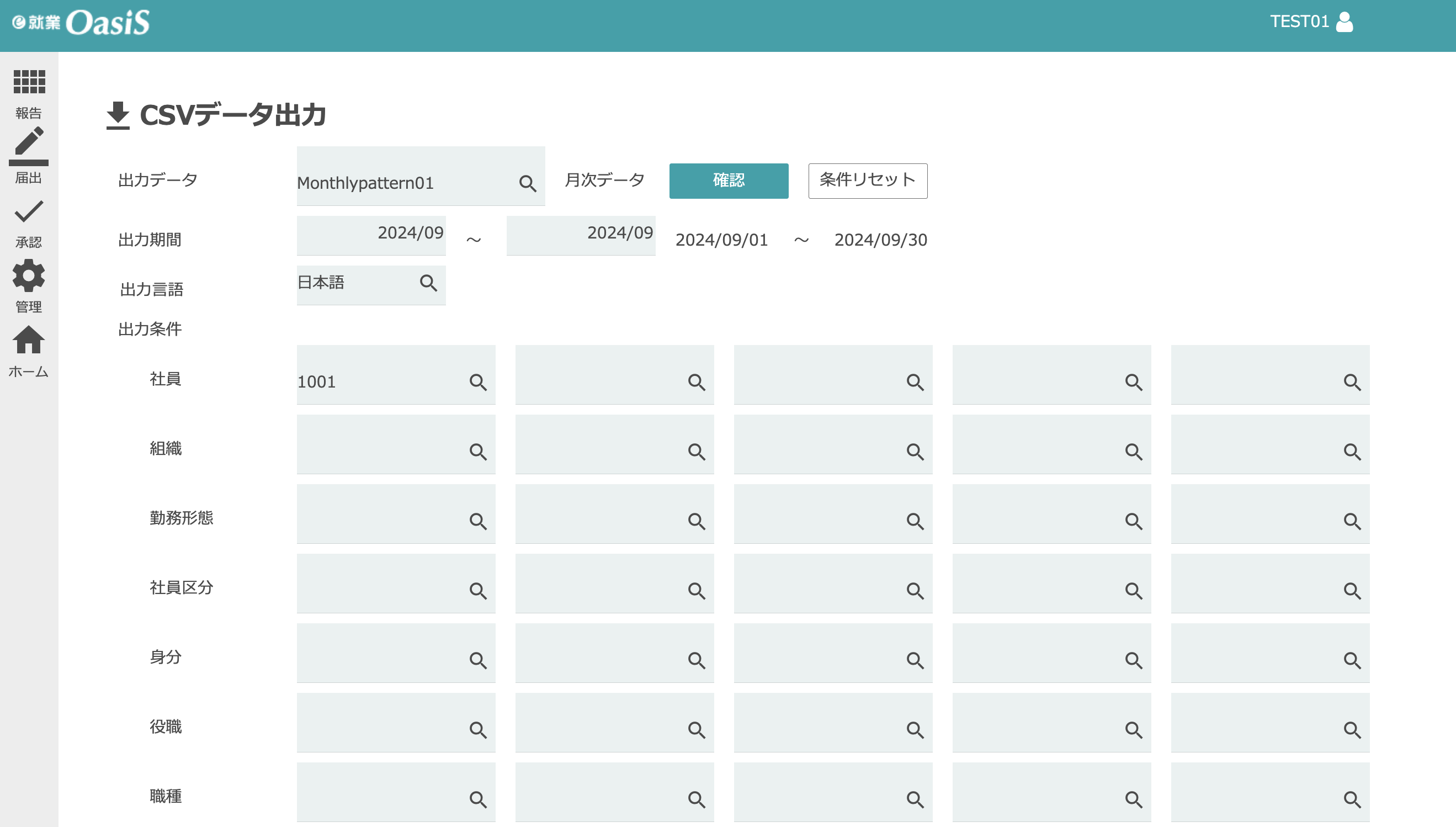Click search icon in the 1001 employee field
This screenshot has height=827, width=1456.
click(x=478, y=382)
